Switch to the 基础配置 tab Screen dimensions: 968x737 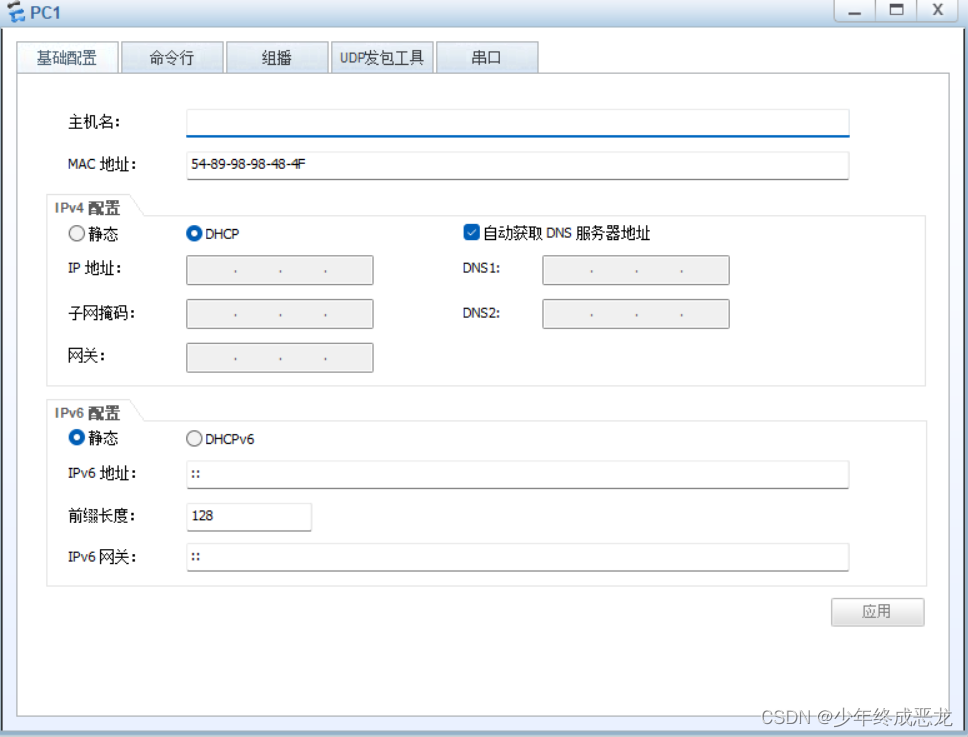[67, 57]
